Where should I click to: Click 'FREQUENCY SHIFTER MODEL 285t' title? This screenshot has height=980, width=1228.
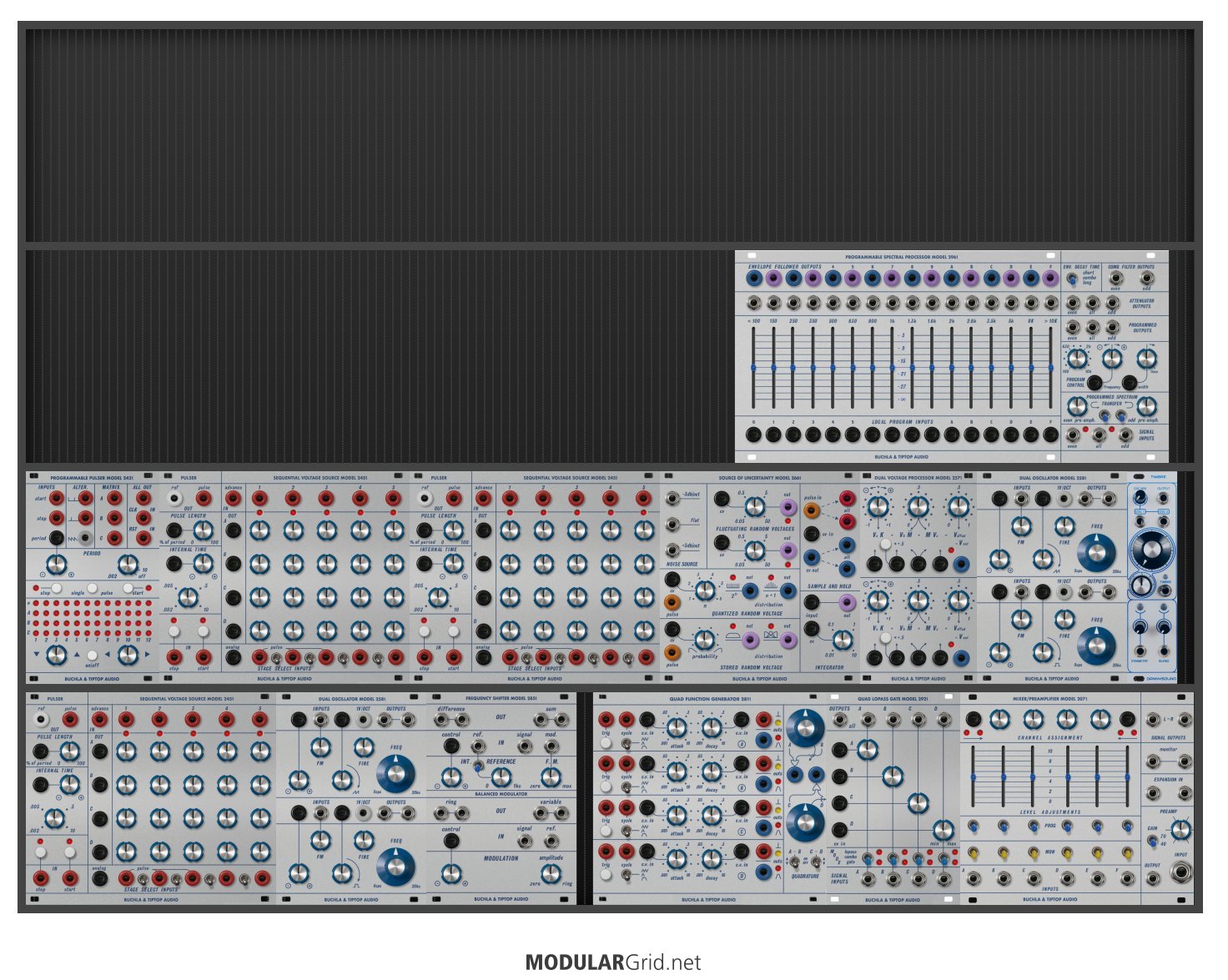pyautogui.click(x=501, y=698)
